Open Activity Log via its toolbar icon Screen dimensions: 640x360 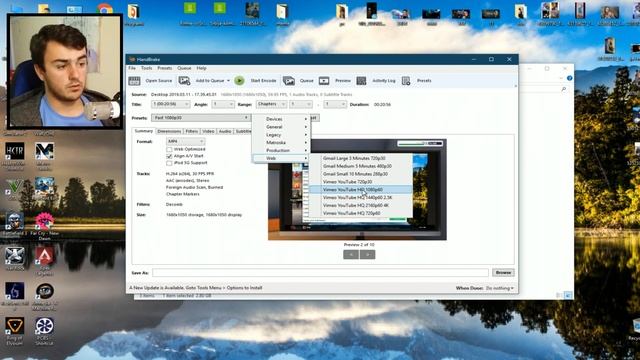[x=361, y=81]
